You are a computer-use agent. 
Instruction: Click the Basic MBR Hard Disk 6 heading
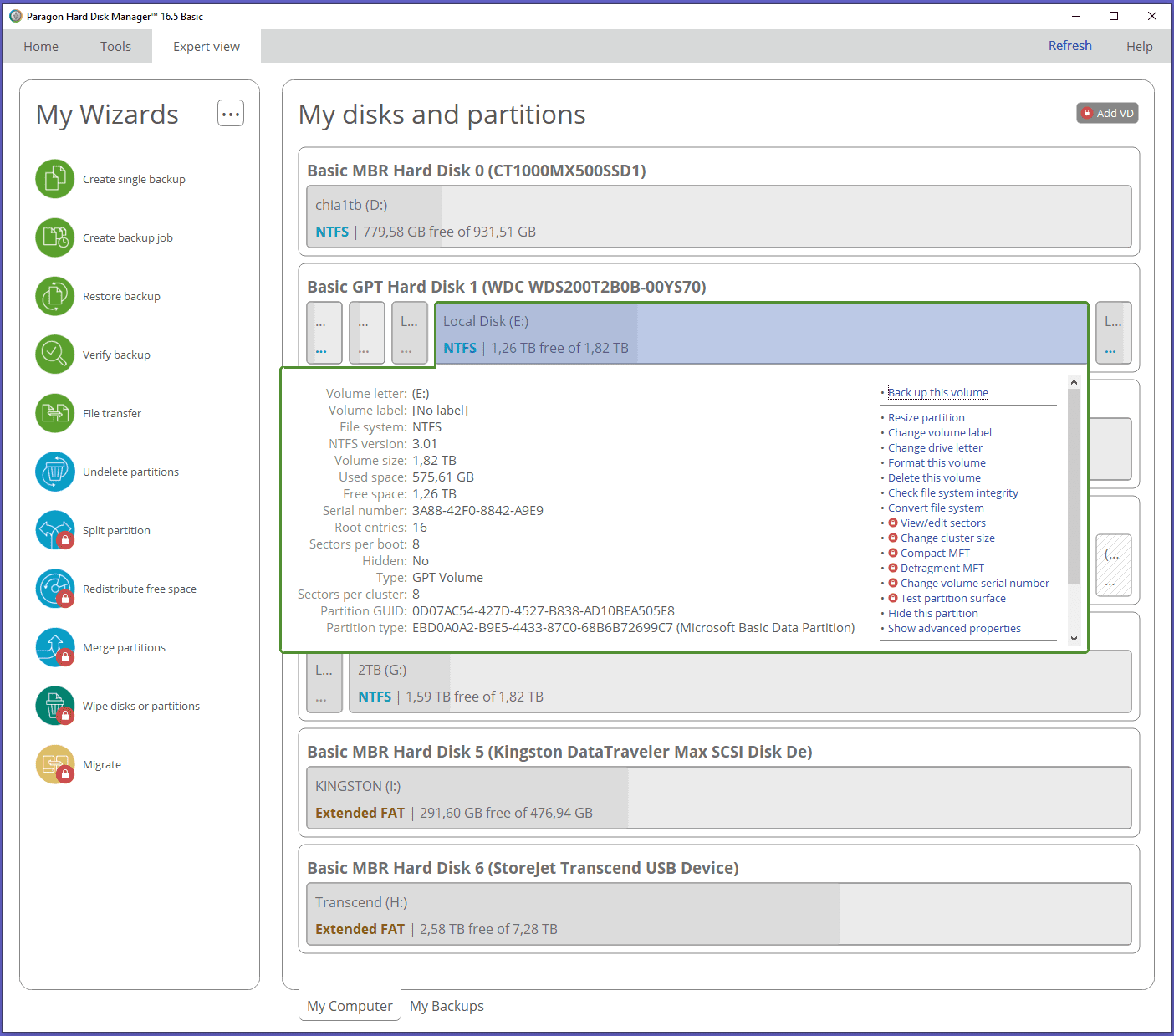523,868
